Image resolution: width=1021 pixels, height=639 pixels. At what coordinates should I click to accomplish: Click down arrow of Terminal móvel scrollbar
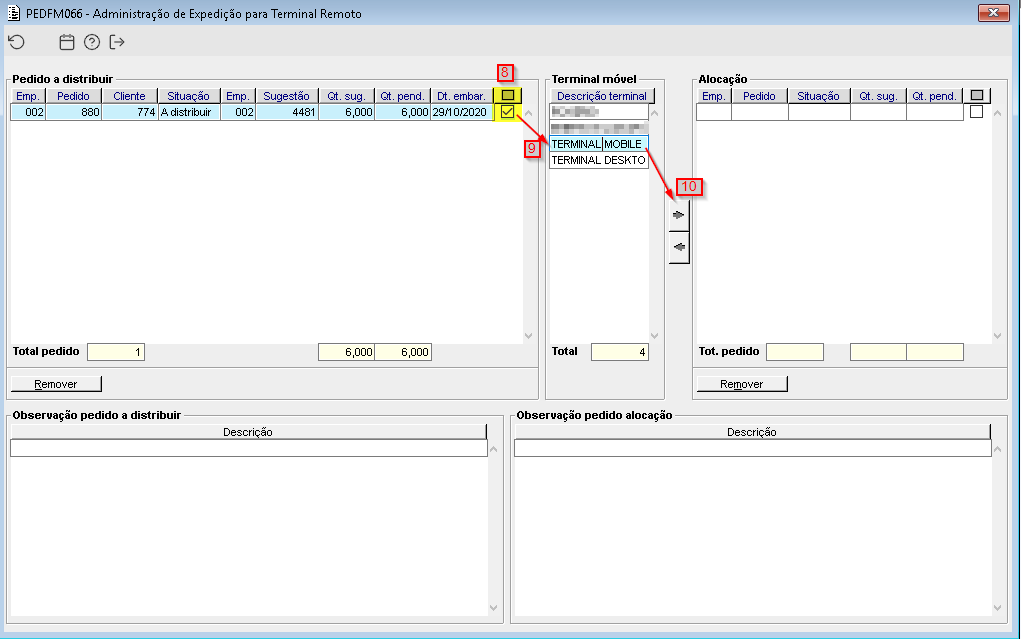[654, 336]
